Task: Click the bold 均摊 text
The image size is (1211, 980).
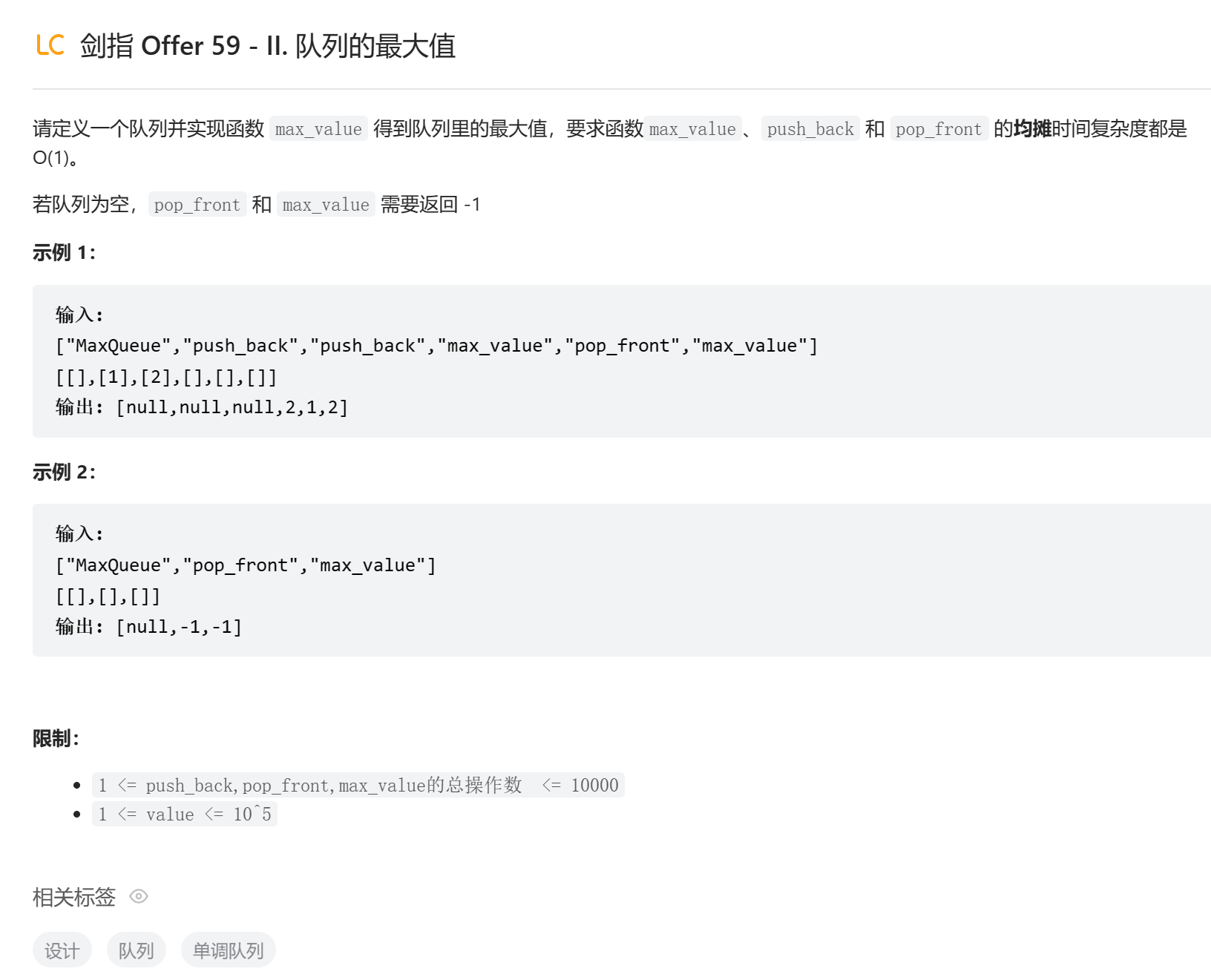Action: pos(1032,129)
